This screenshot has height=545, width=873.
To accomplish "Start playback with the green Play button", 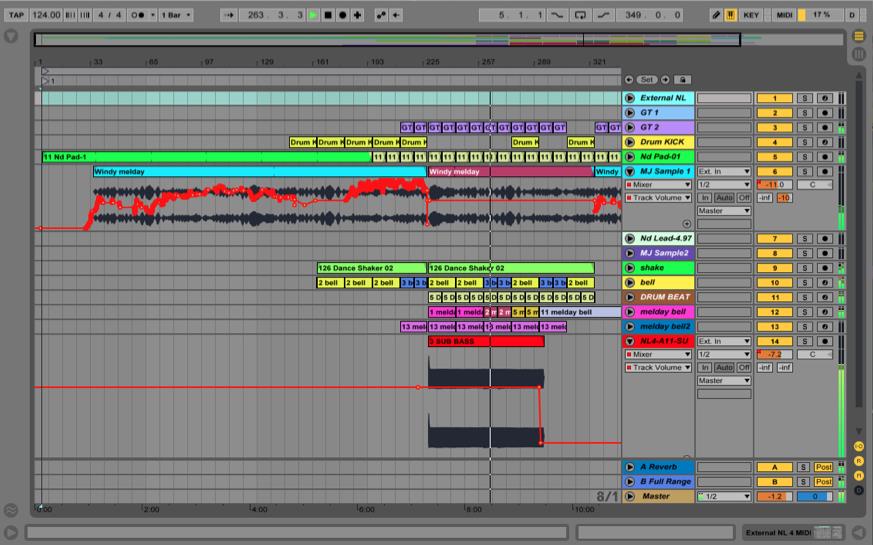I will pyautogui.click(x=313, y=15).
